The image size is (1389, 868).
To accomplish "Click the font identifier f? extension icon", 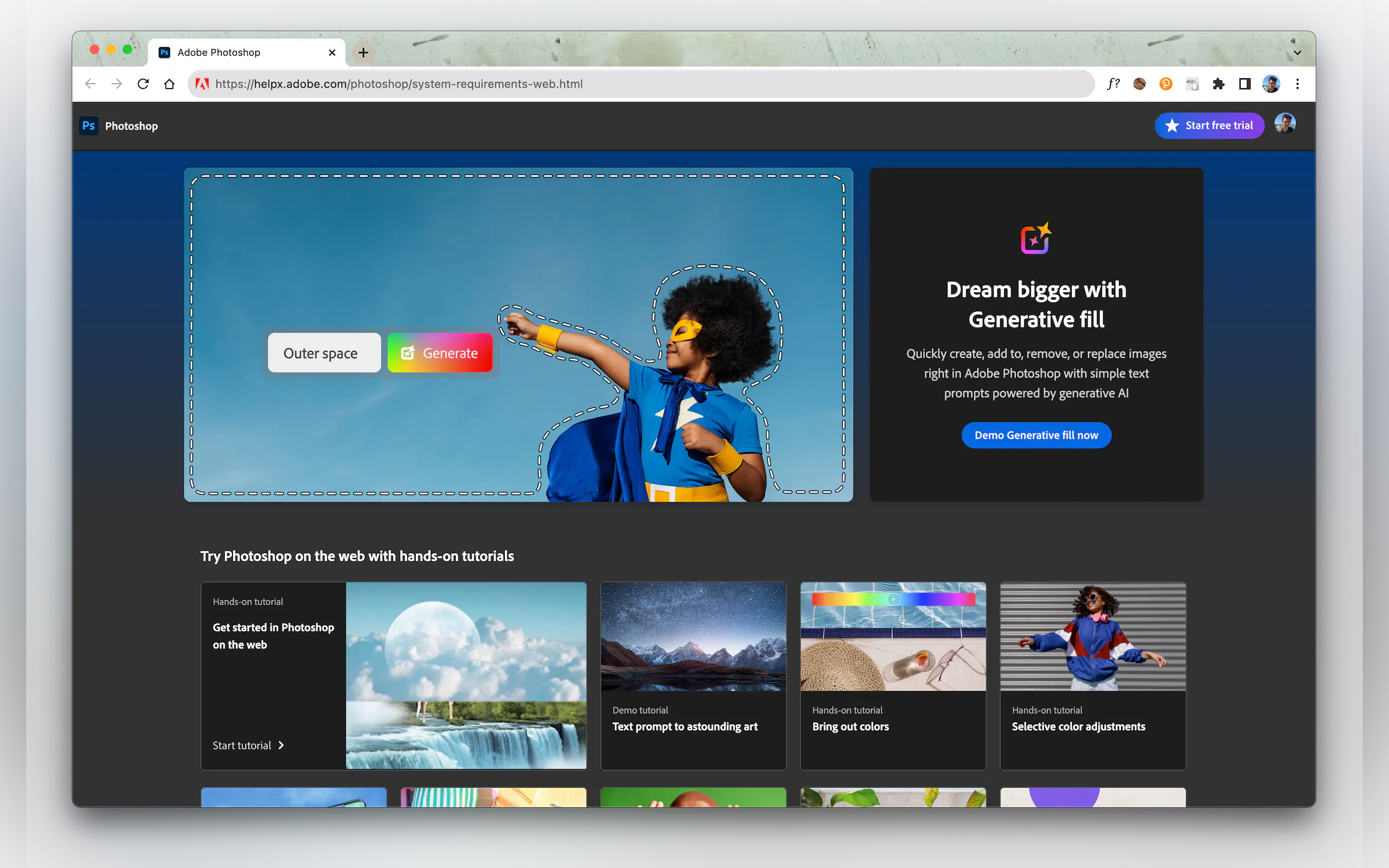I will 1113,84.
